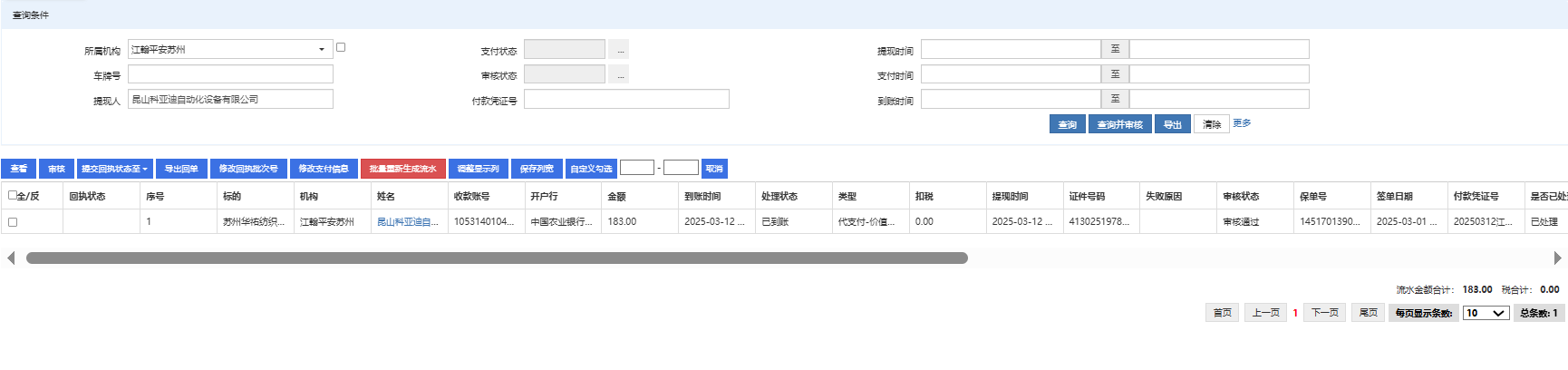Click the 183.00 amount cell in row 1
The image size is (1568, 370).
tap(640, 222)
